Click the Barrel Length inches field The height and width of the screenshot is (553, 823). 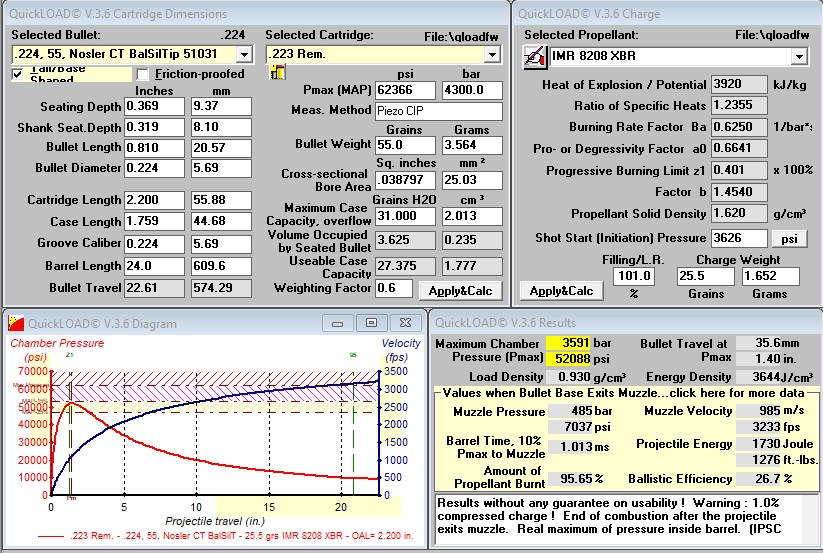[x=155, y=266]
